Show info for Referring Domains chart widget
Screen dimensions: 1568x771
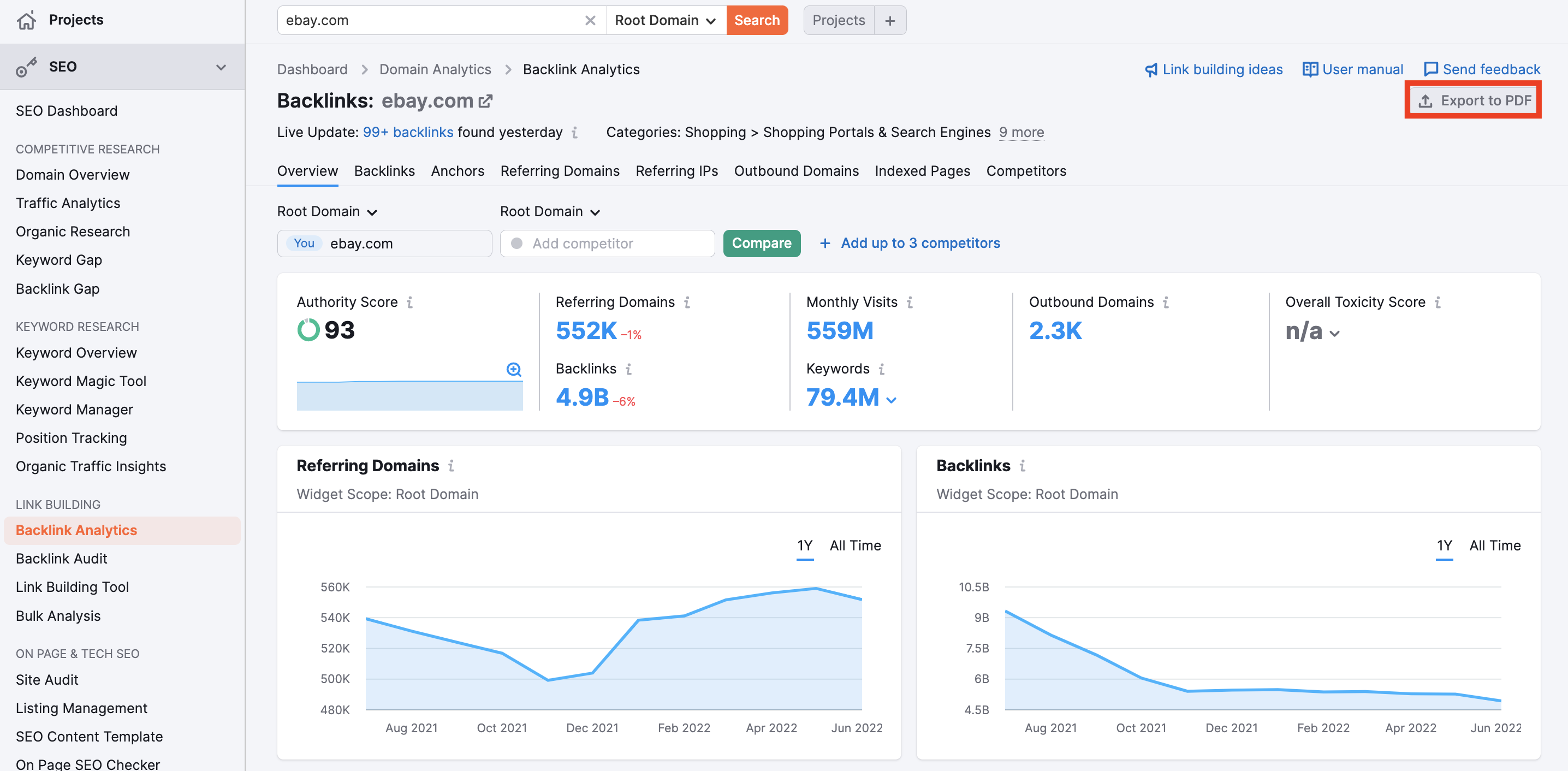pyautogui.click(x=451, y=466)
